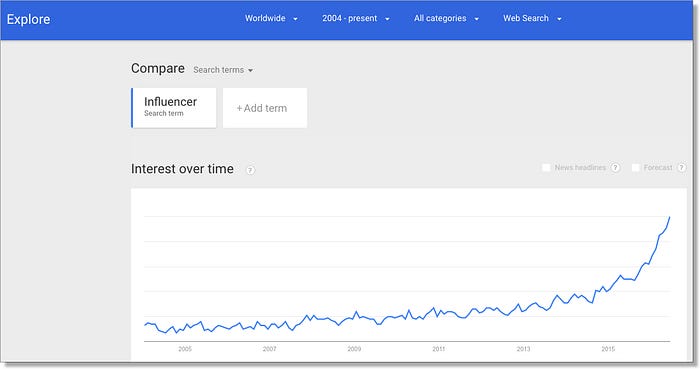Image resolution: width=700 pixels, height=369 pixels.
Task: Click the All categories caret icon
Action: [x=476, y=19]
